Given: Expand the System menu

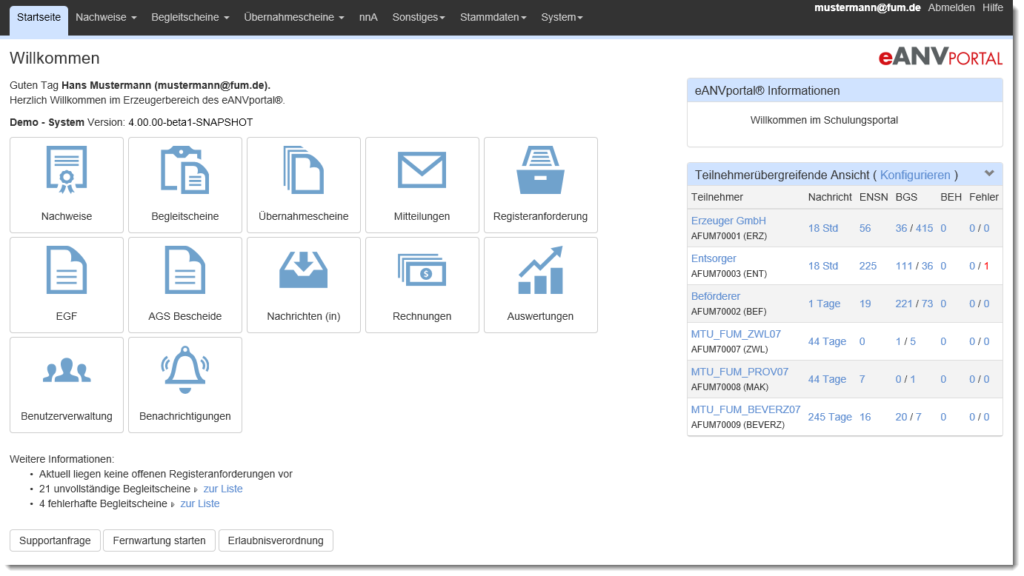Looking at the screenshot, I should (x=562, y=18).
